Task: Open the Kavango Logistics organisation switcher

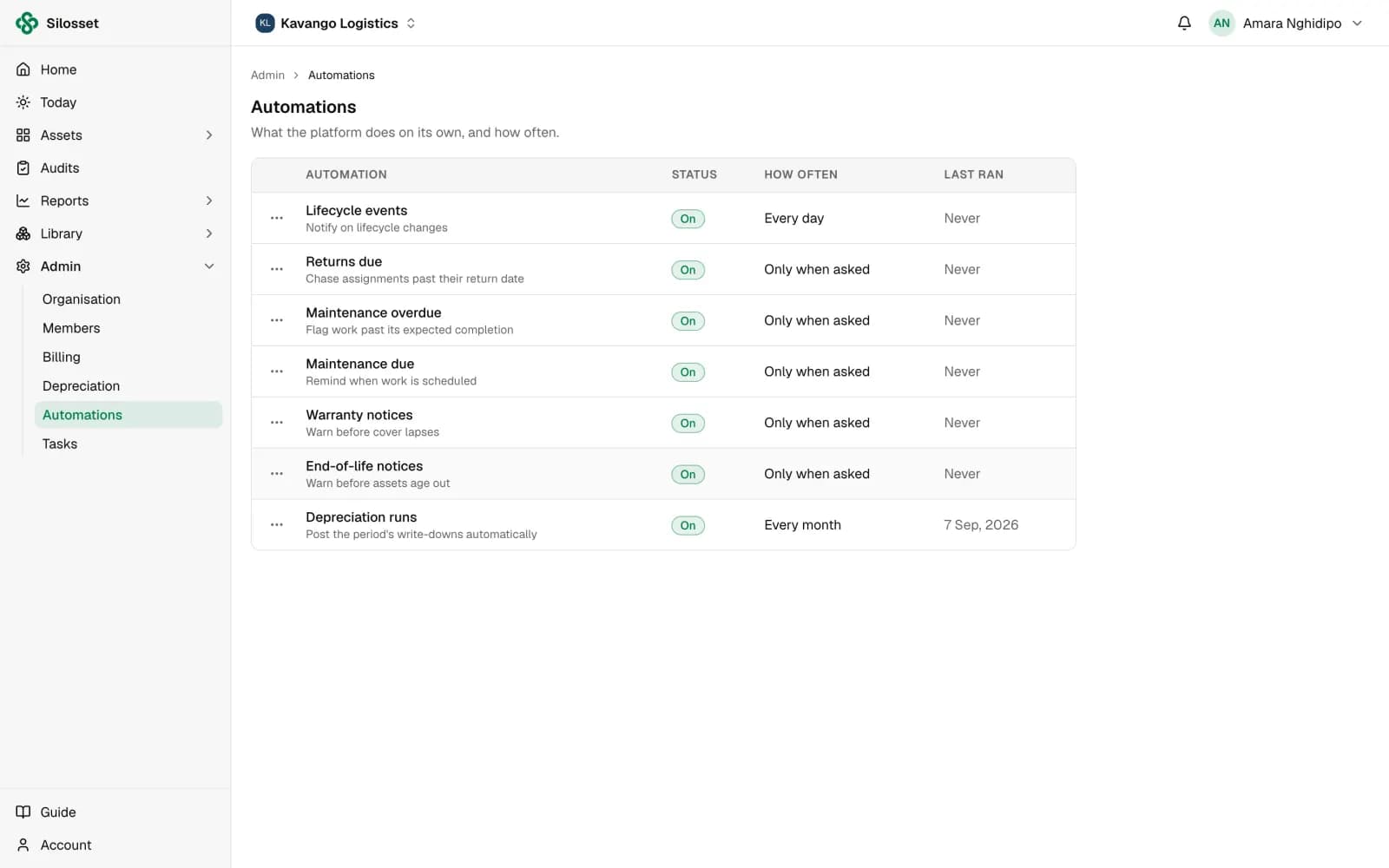Action: point(336,23)
